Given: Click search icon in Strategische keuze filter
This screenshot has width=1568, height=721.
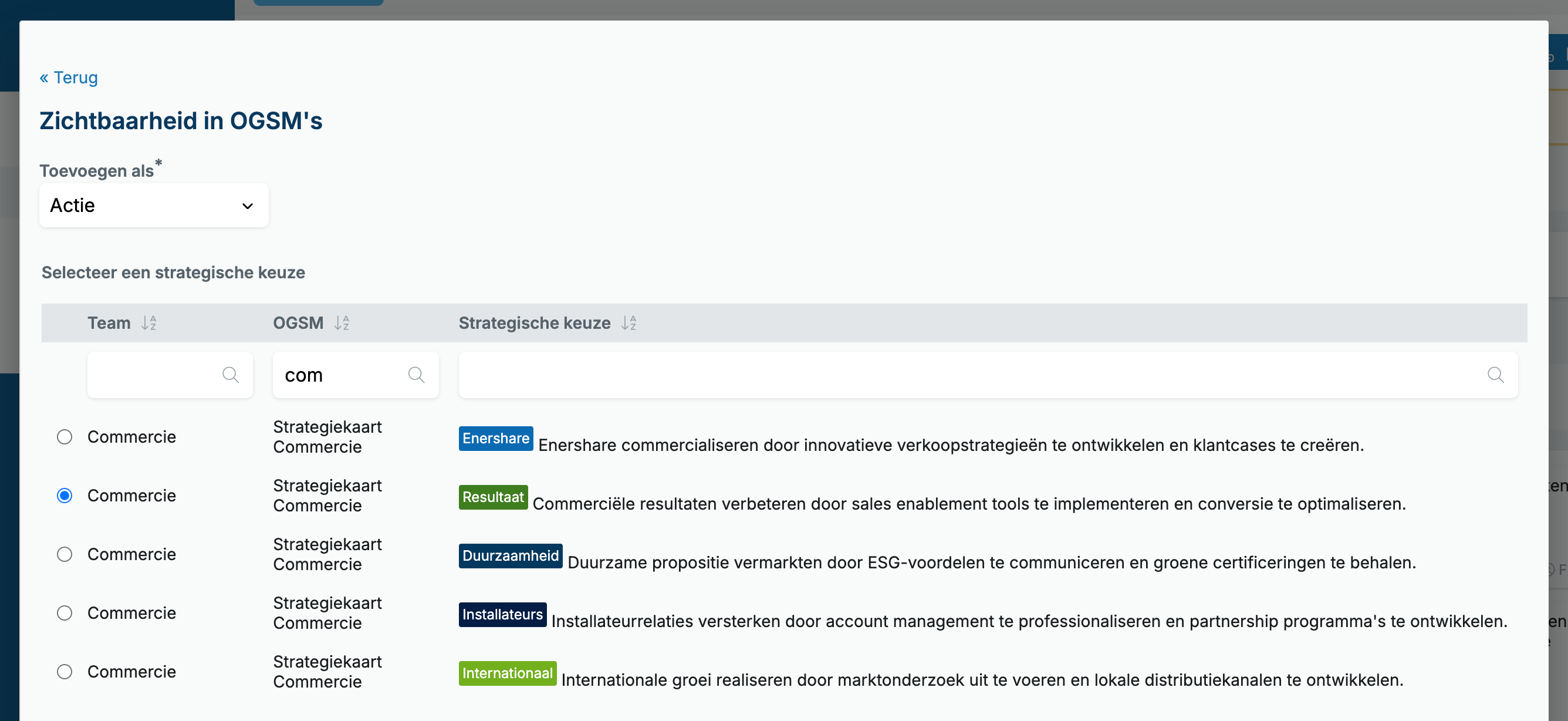Looking at the screenshot, I should click(x=1496, y=375).
